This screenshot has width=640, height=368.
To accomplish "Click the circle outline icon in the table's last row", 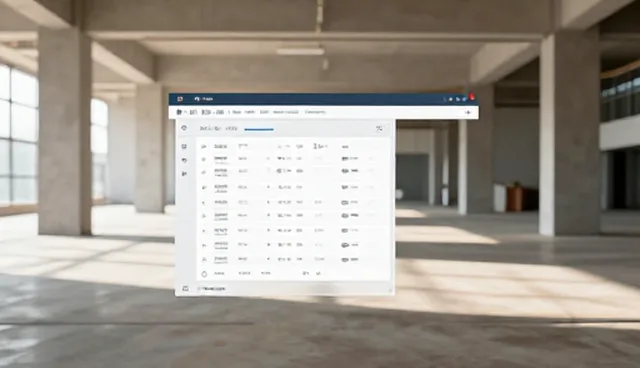I will tap(204, 274).
